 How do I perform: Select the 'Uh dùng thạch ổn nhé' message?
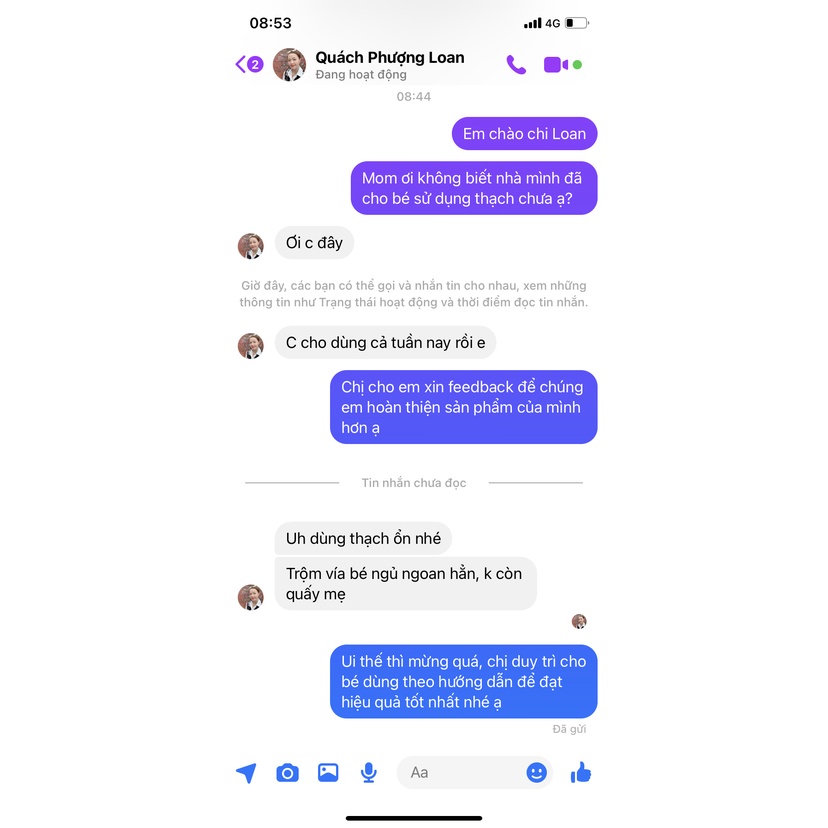[x=363, y=539]
